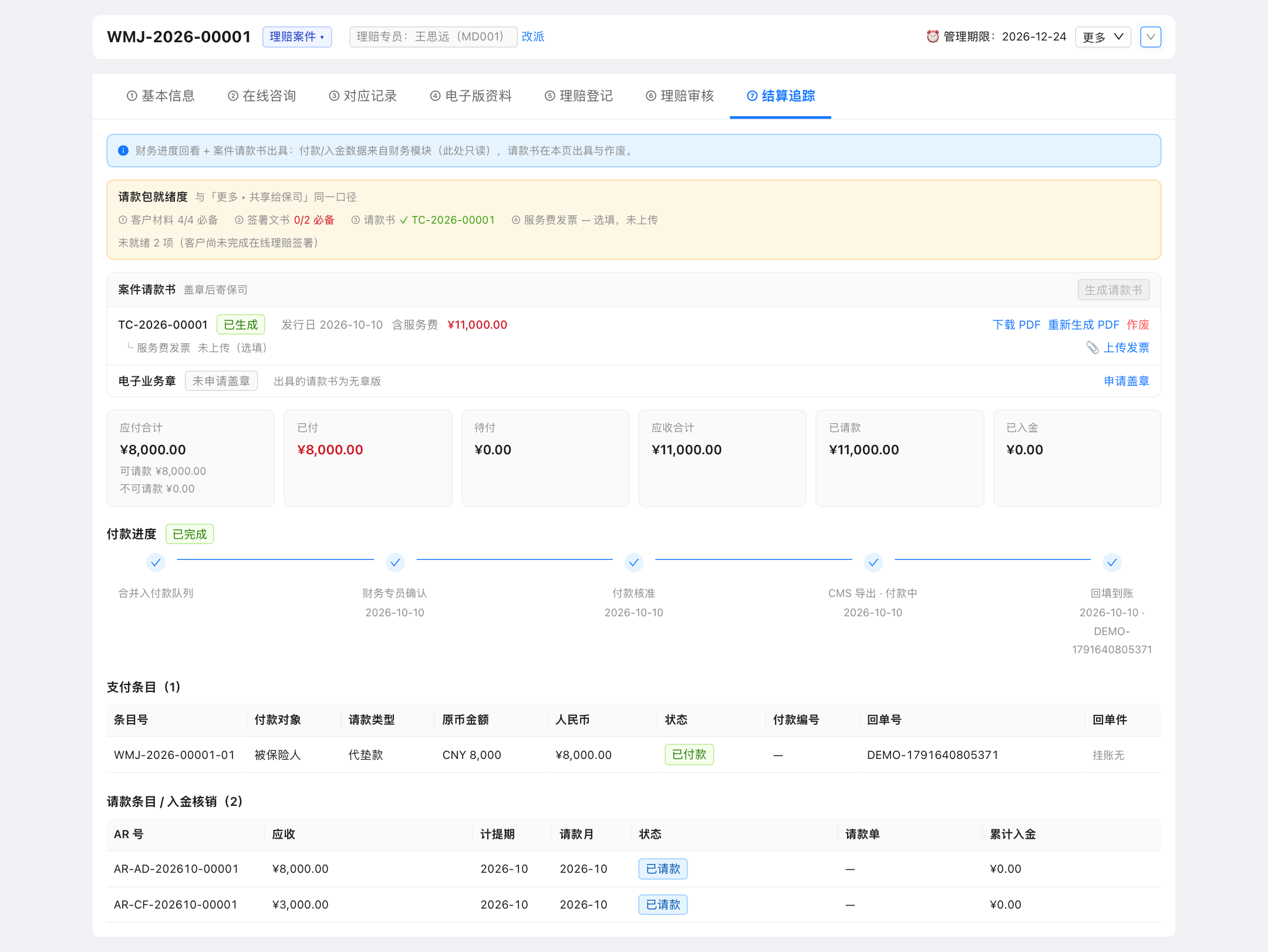This screenshot has width=1268, height=952.
Task: Open the 更多 dropdown menu
Action: pos(1103,37)
